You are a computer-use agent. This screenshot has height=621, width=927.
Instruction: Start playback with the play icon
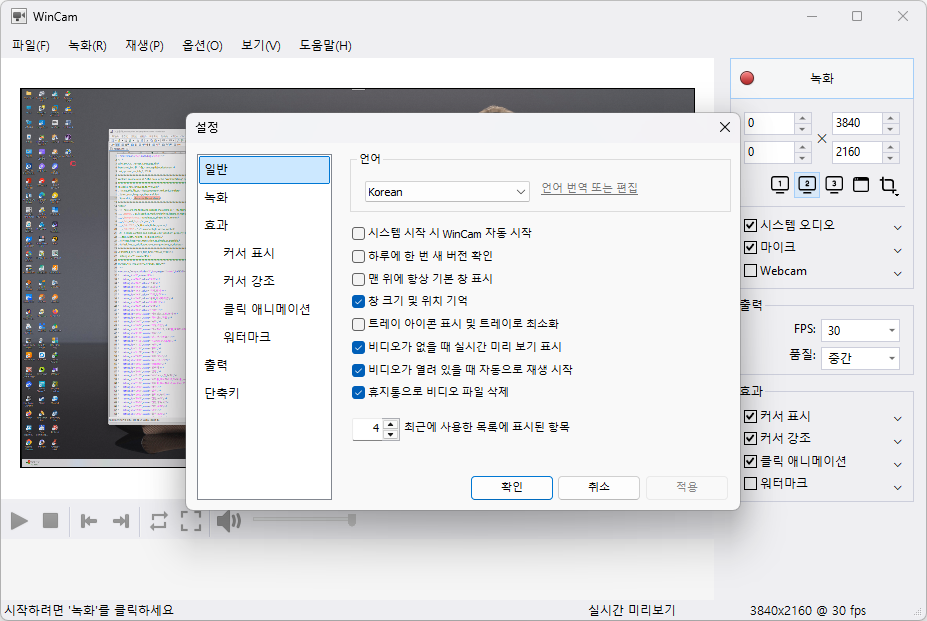pos(20,521)
